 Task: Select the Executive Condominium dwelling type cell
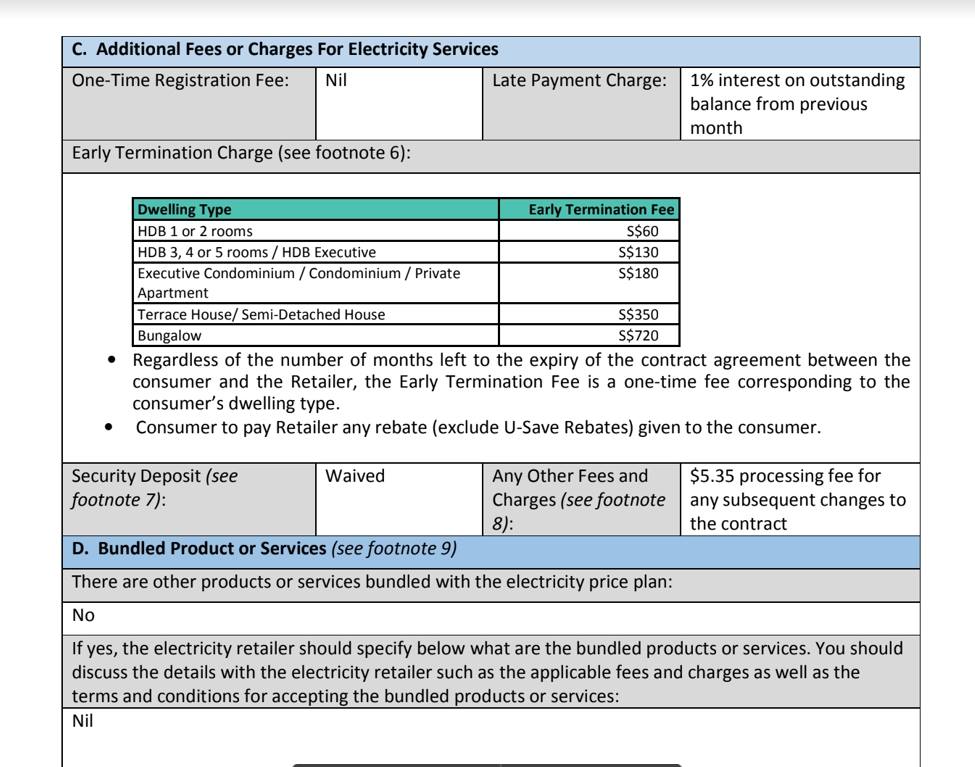pyautogui.click(x=315, y=283)
